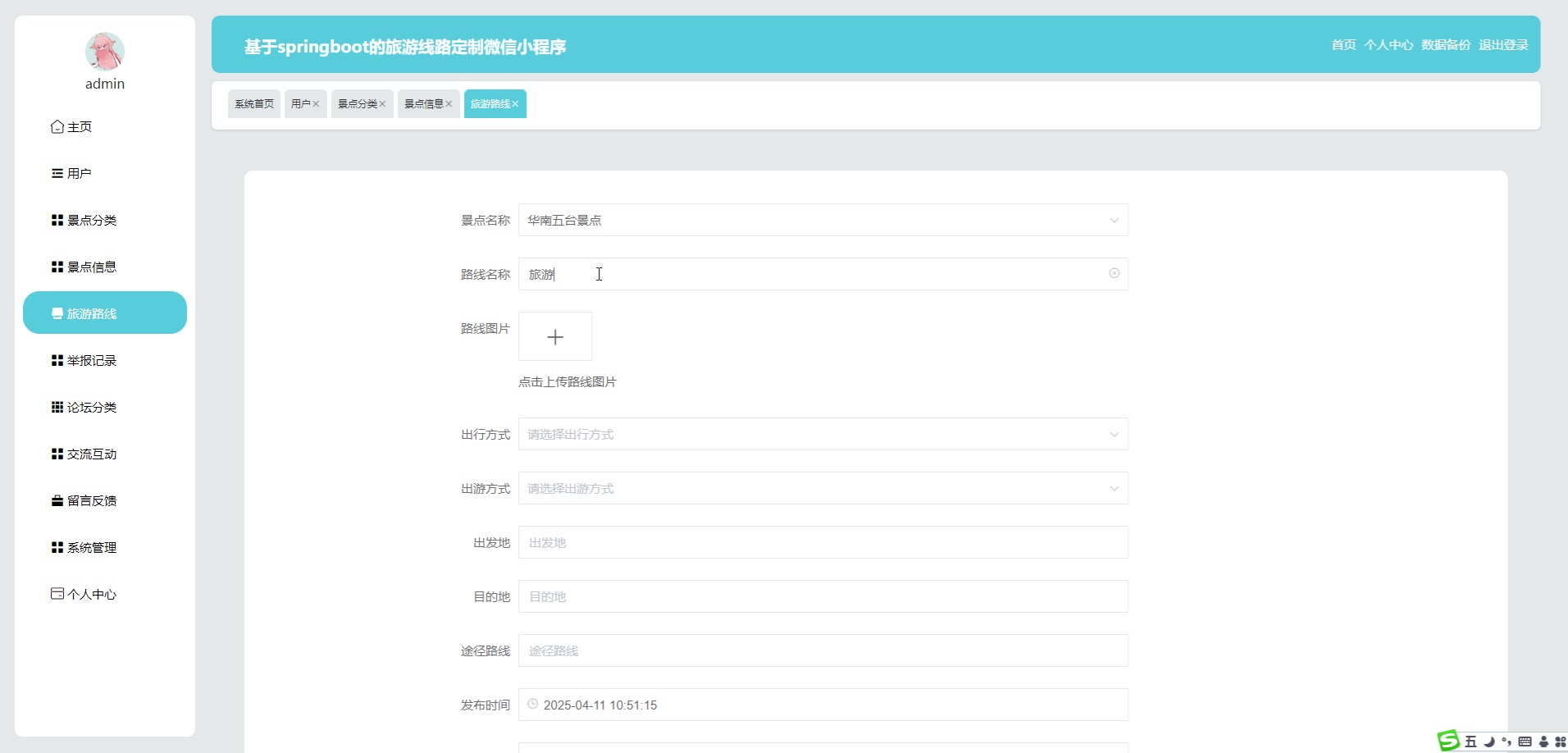Close the 景点信息 tab
Screen dimensions: 1568x753
pos(449,104)
